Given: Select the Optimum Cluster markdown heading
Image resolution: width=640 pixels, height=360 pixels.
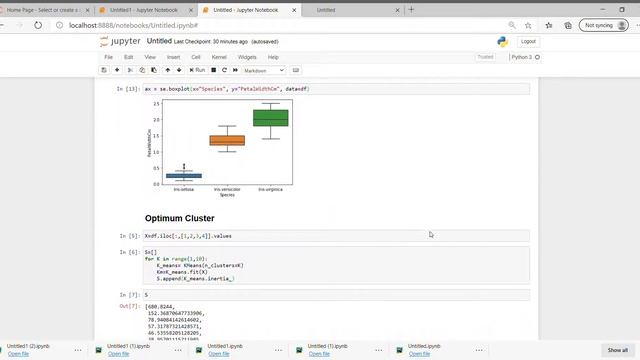Looking at the screenshot, I should (180, 218).
